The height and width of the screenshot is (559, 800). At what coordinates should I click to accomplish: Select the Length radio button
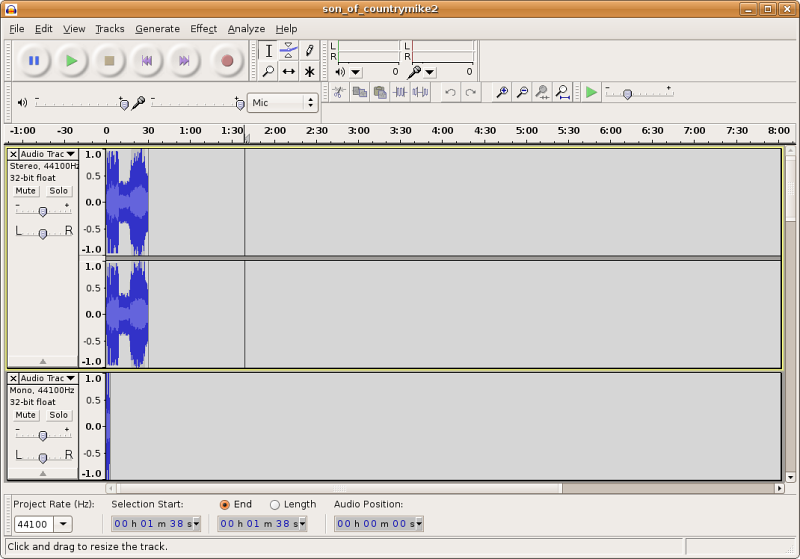274,505
